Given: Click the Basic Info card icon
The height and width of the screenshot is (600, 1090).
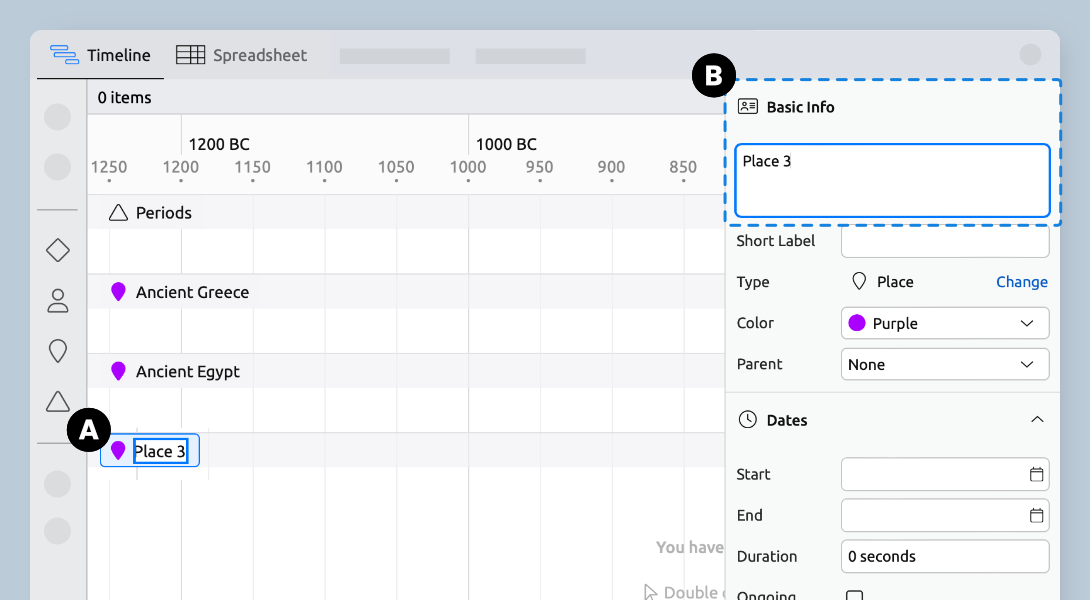Looking at the screenshot, I should pyautogui.click(x=748, y=106).
